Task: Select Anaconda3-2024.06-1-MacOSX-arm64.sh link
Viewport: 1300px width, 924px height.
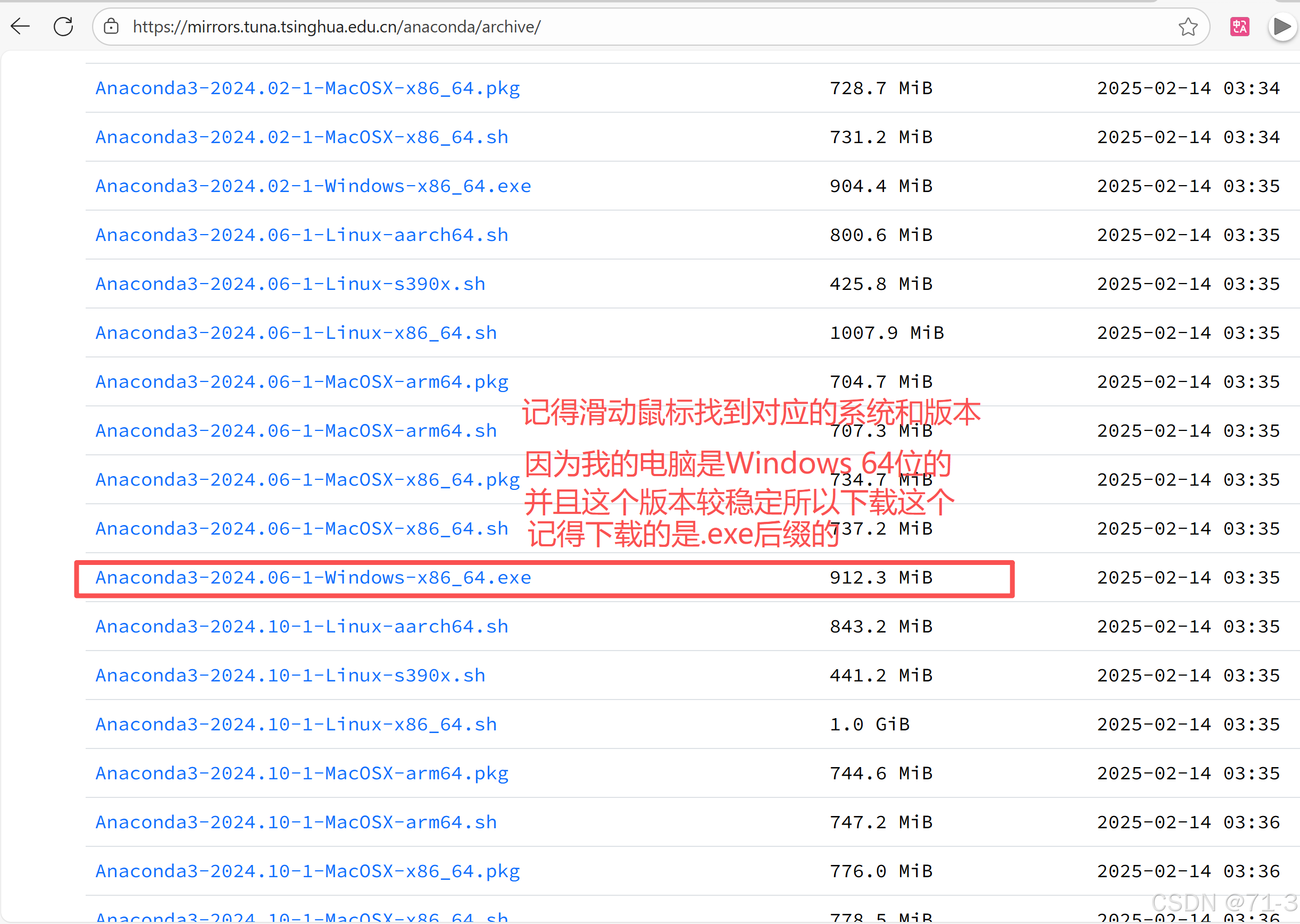Action: click(x=296, y=431)
